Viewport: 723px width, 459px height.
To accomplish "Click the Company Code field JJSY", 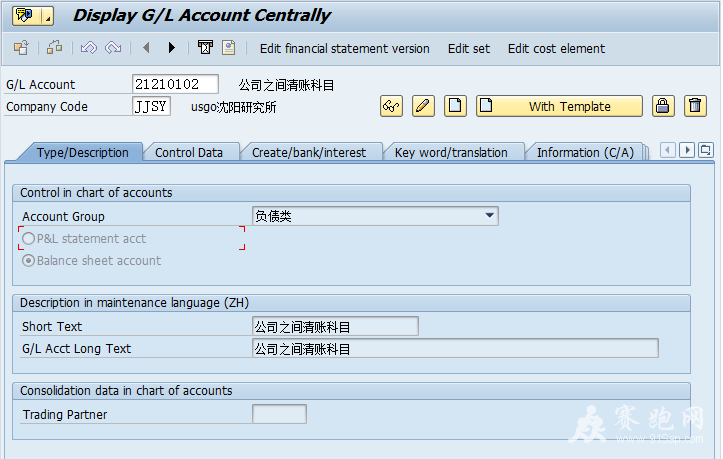I will [151, 107].
